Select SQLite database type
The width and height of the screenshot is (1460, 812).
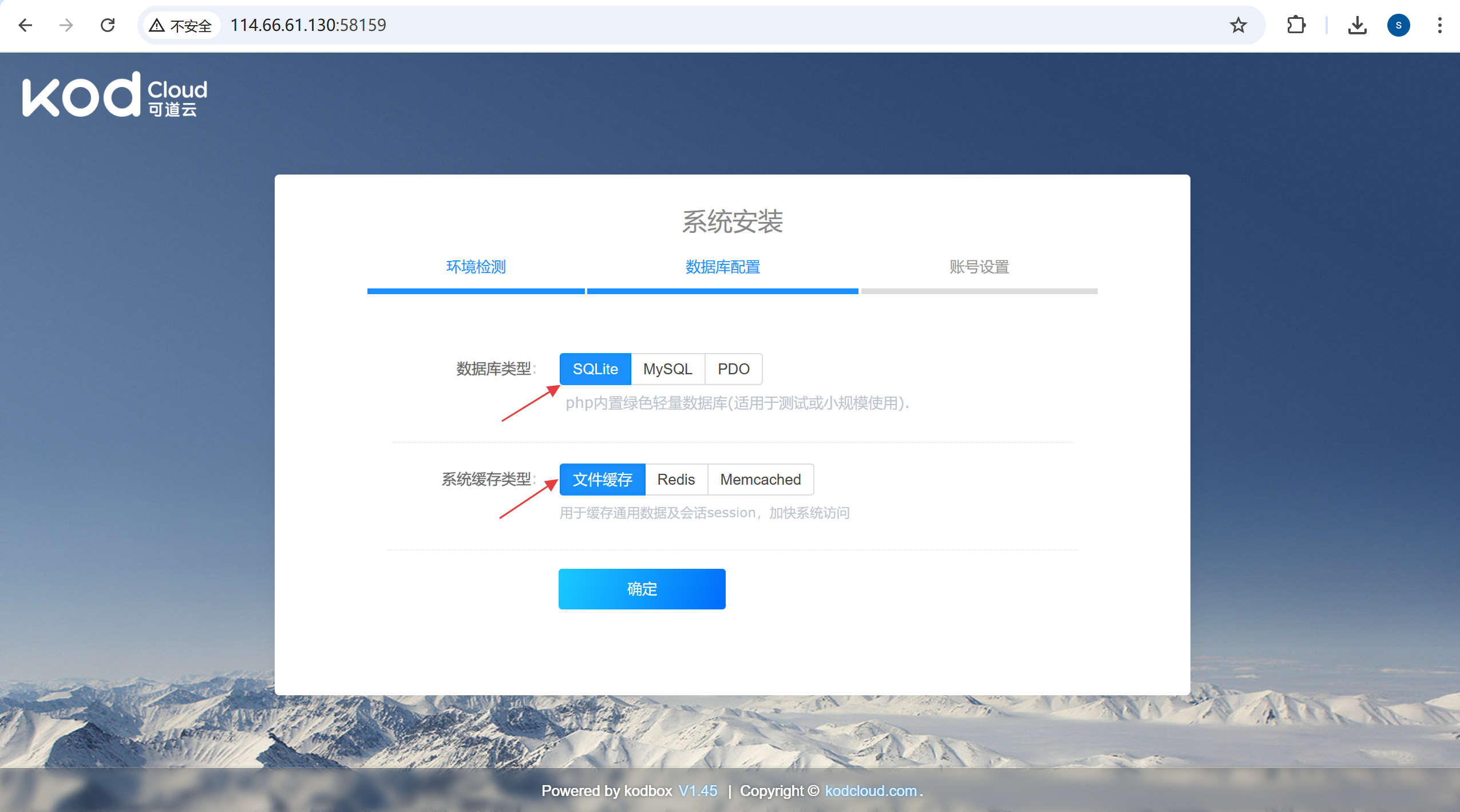[595, 369]
